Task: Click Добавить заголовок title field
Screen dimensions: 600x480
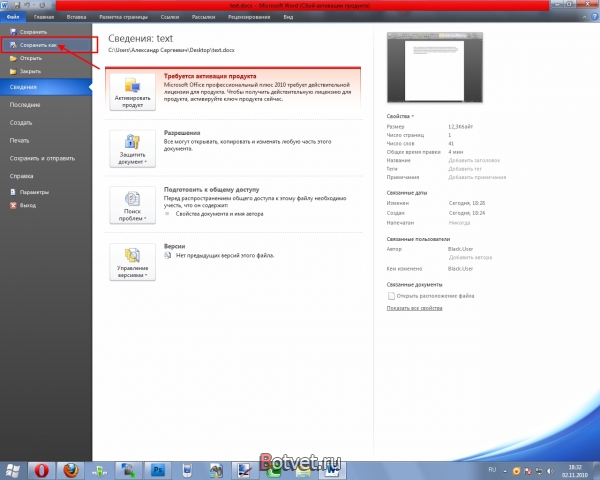Action: 474,160
